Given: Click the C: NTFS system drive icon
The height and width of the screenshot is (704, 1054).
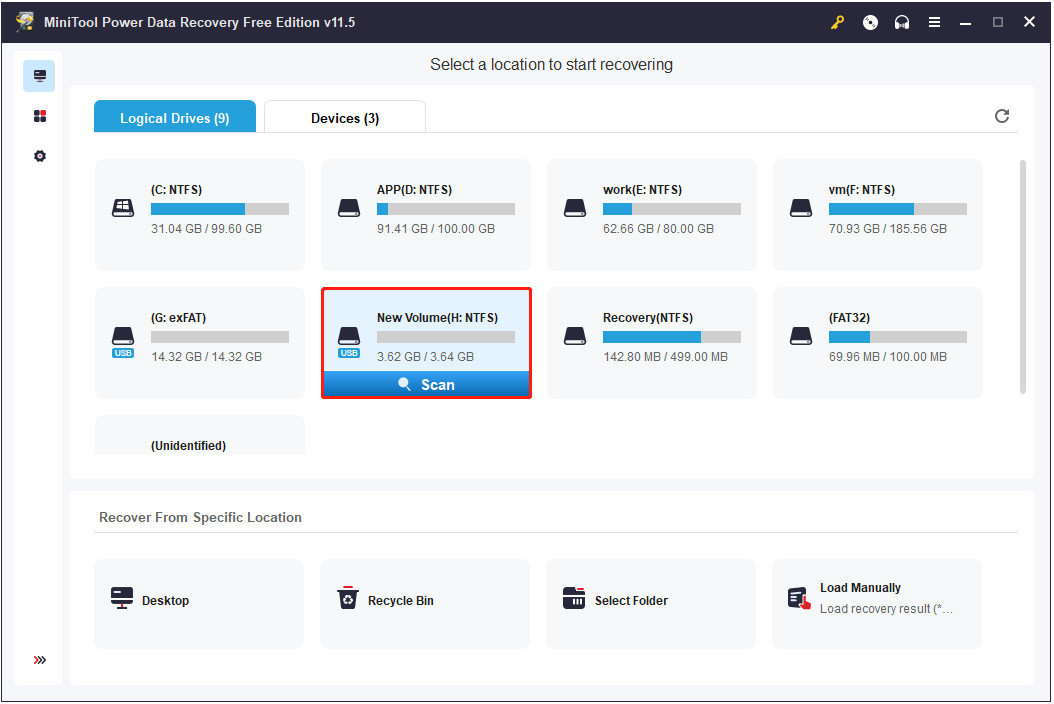Looking at the screenshot, I should click(123, 208).
